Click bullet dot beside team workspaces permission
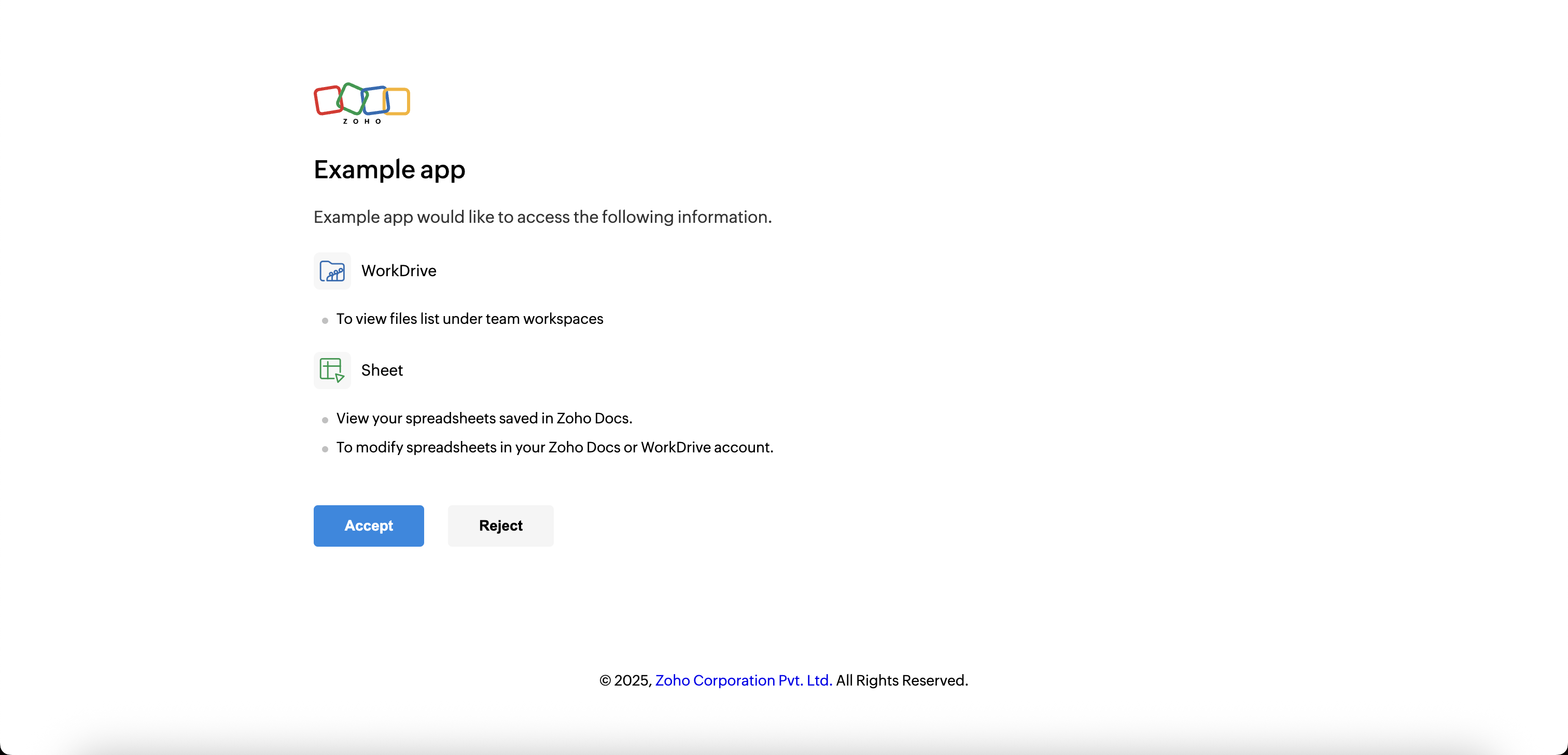The height and width of the screenshot is (755, 1568). (x=325, y=321)
